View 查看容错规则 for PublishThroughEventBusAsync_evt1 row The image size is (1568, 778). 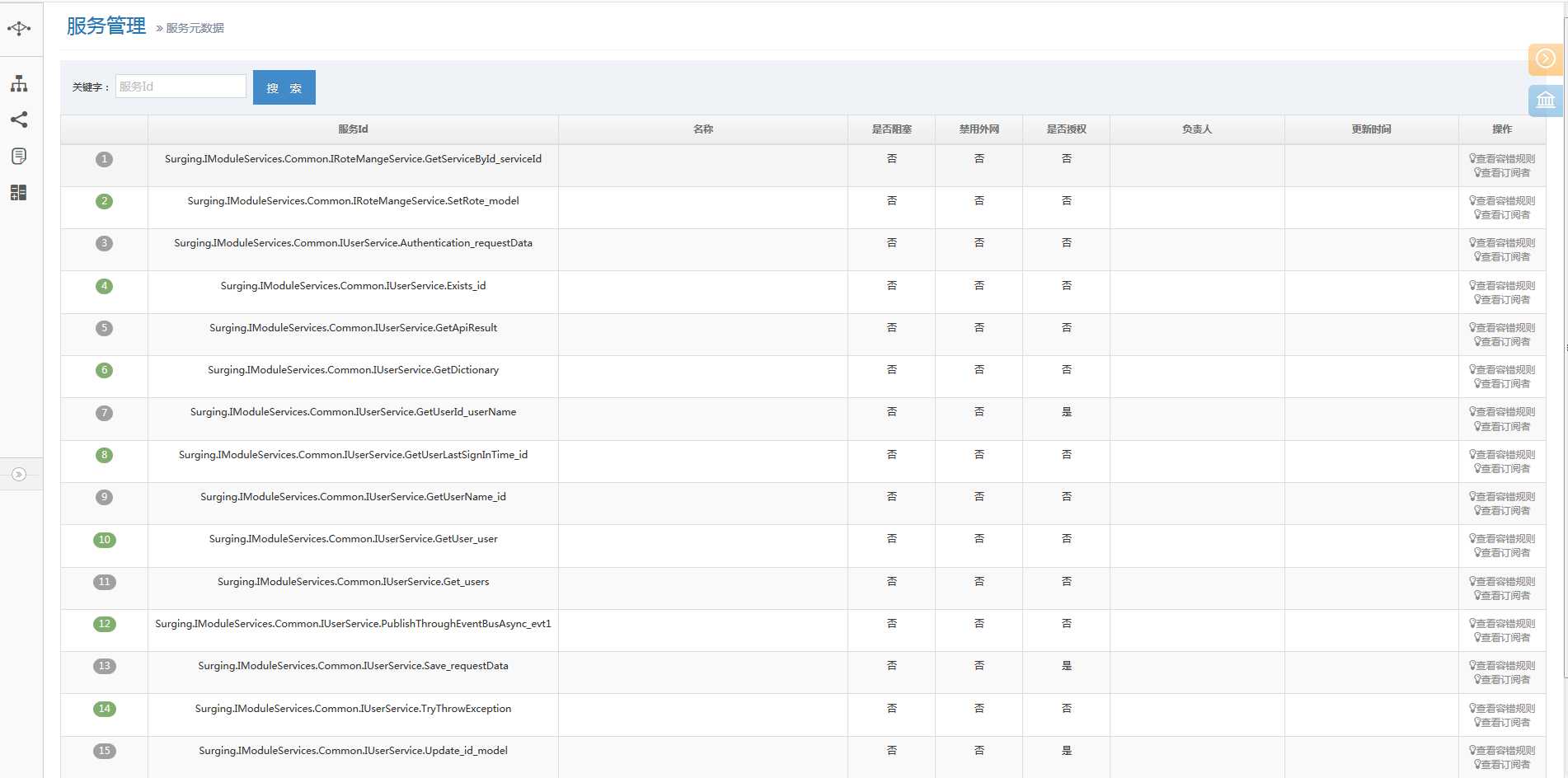[x=1502, y=623]
